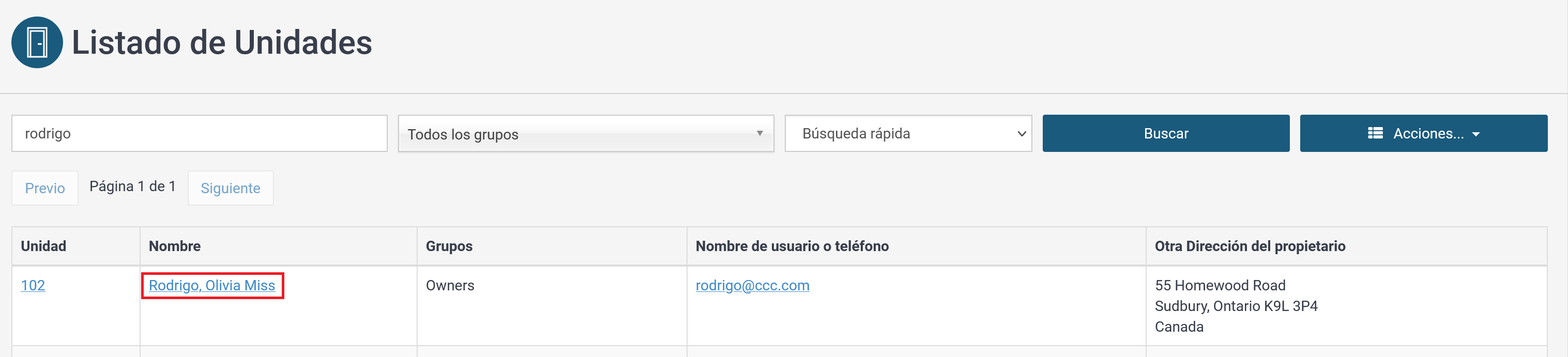Click the 'Listado de Unidades' page title

222,42
